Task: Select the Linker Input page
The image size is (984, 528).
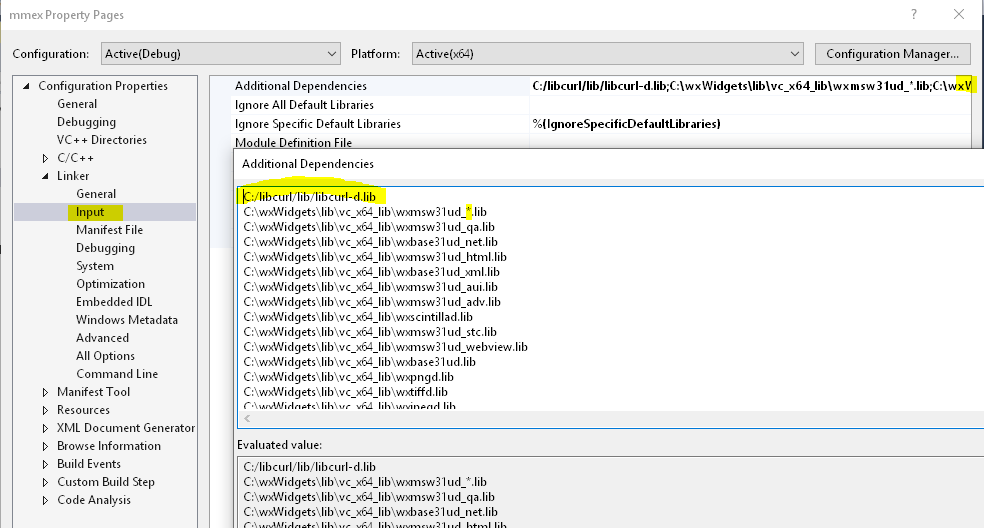Action: click(90, 212)
